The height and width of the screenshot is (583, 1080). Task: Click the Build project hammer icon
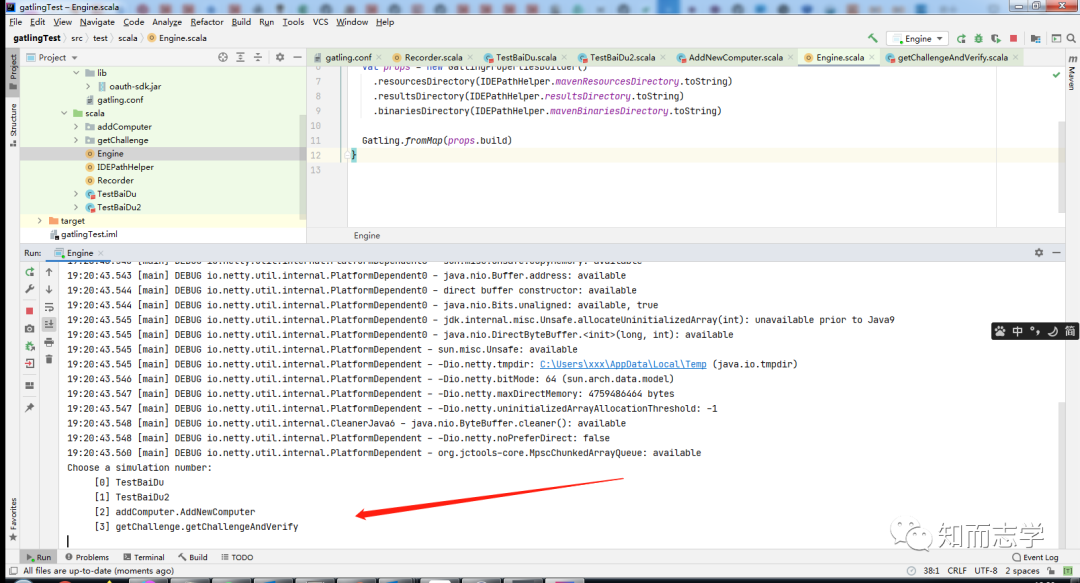[873, 39]
